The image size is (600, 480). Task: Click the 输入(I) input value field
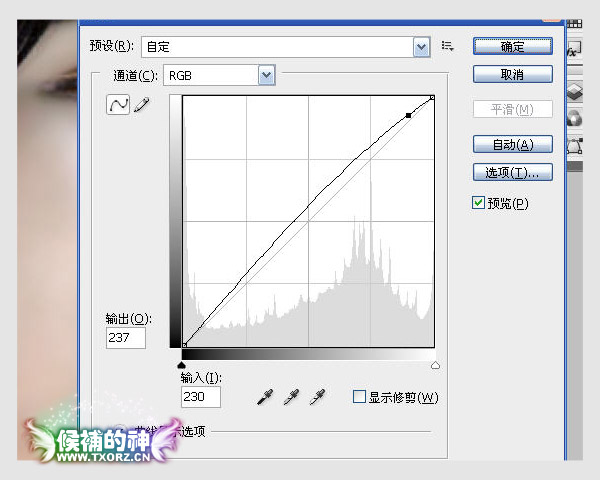[x=201, y=397]
